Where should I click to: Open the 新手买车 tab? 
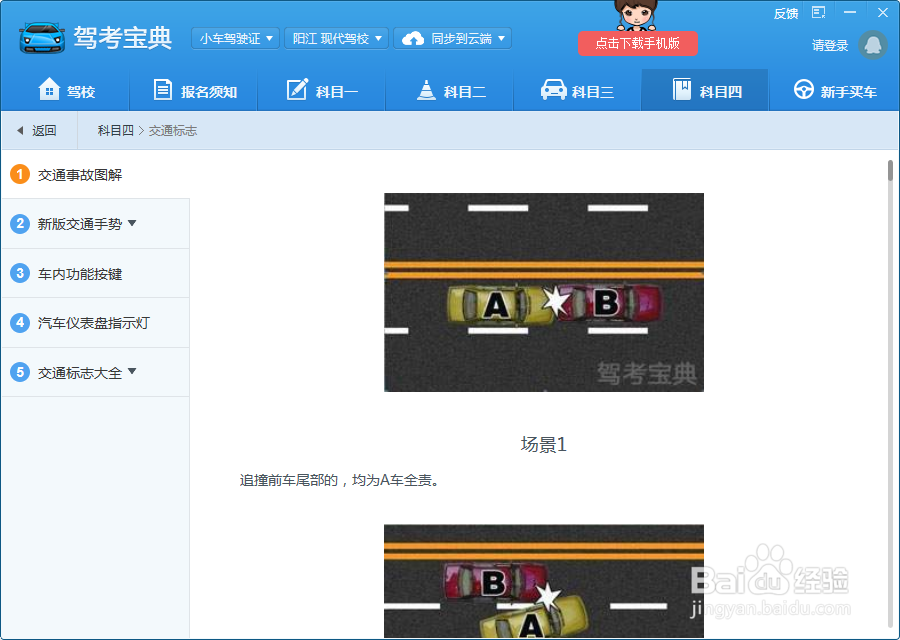(834, 90)
